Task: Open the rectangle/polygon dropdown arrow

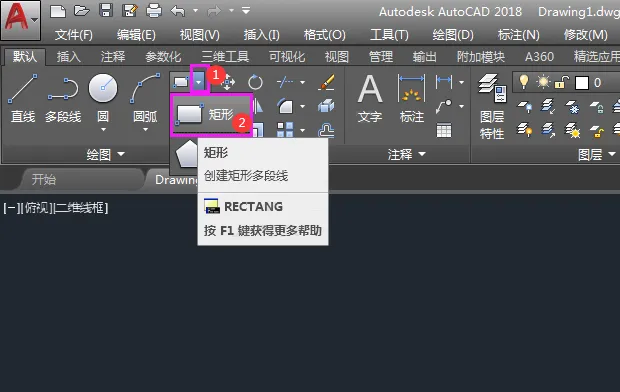Action: [x=199, y=82]
